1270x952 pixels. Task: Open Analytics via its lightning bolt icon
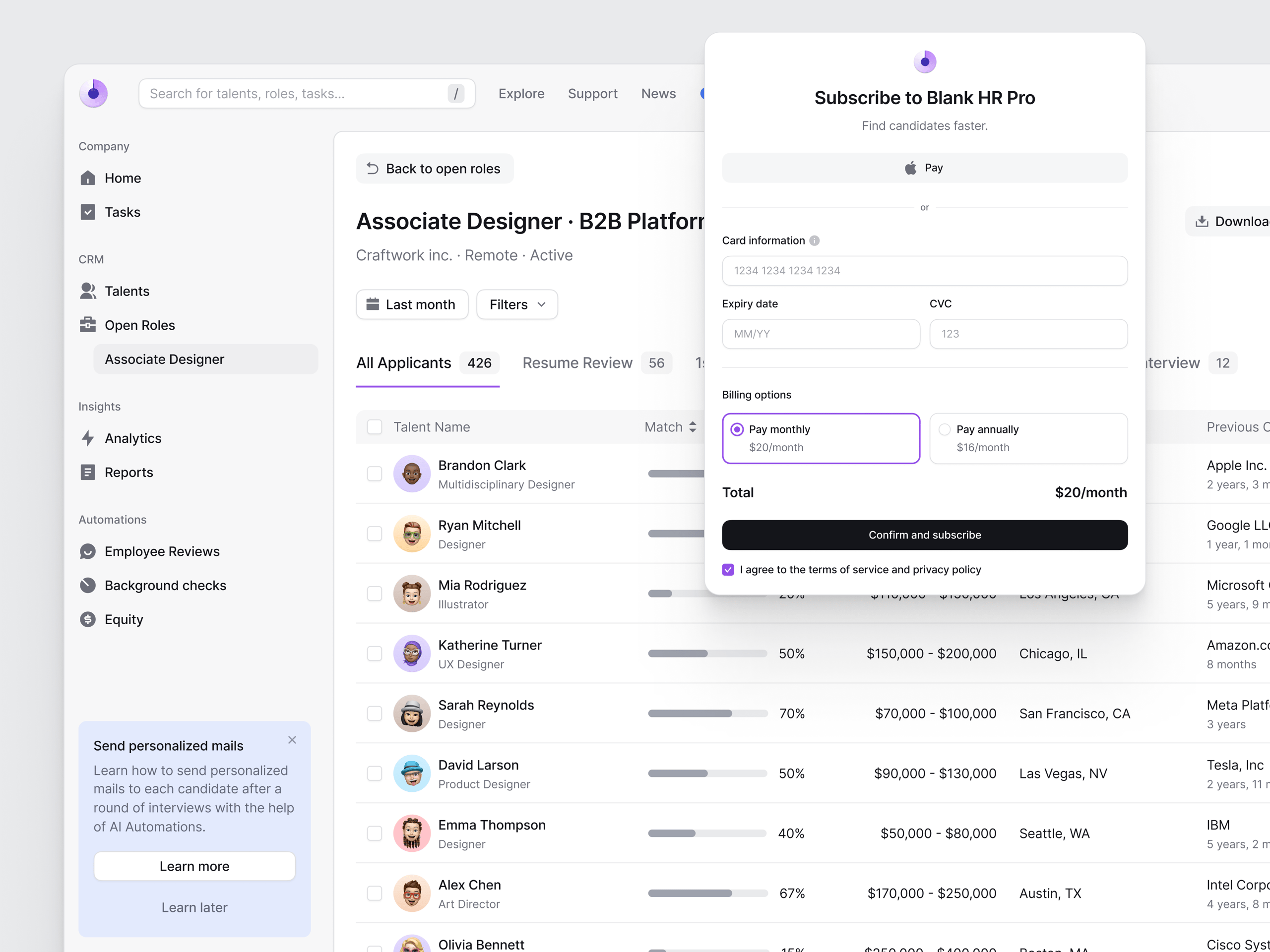(x=88, y=438)
